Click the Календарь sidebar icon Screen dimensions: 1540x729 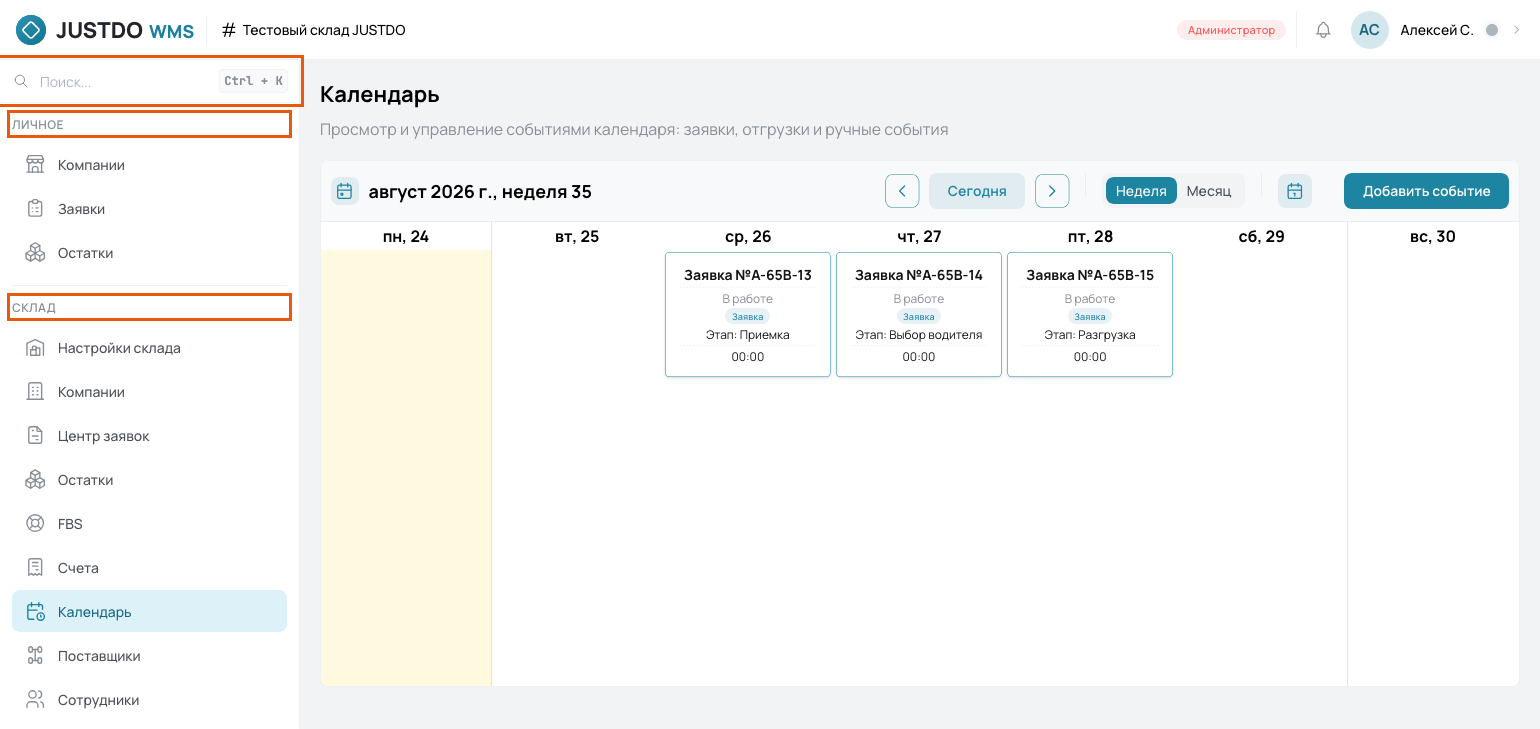tap(35, 612)
